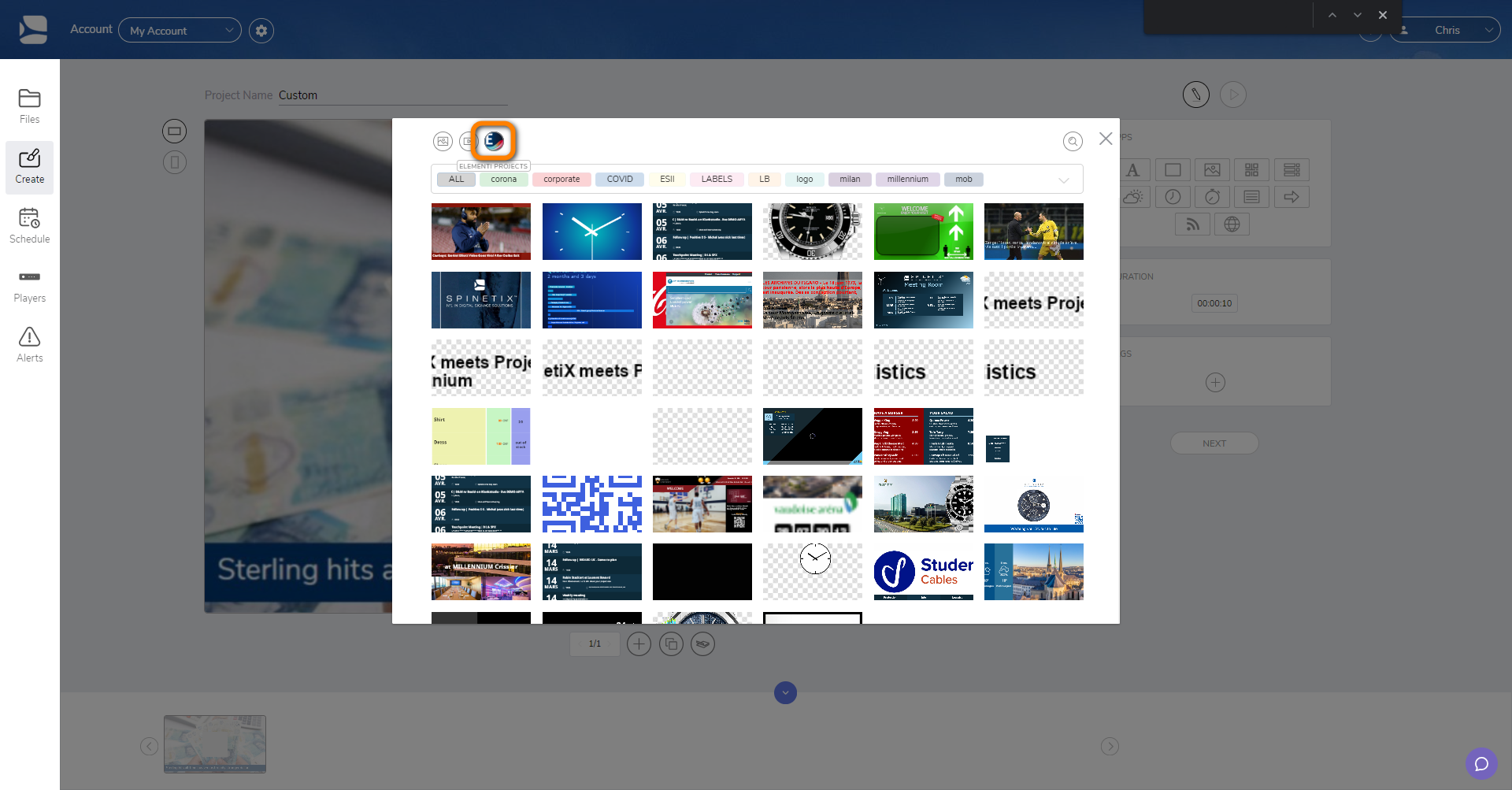Open the layers icon below canvas
Viewport: 1512px width, 790px height.
[703, 644]
